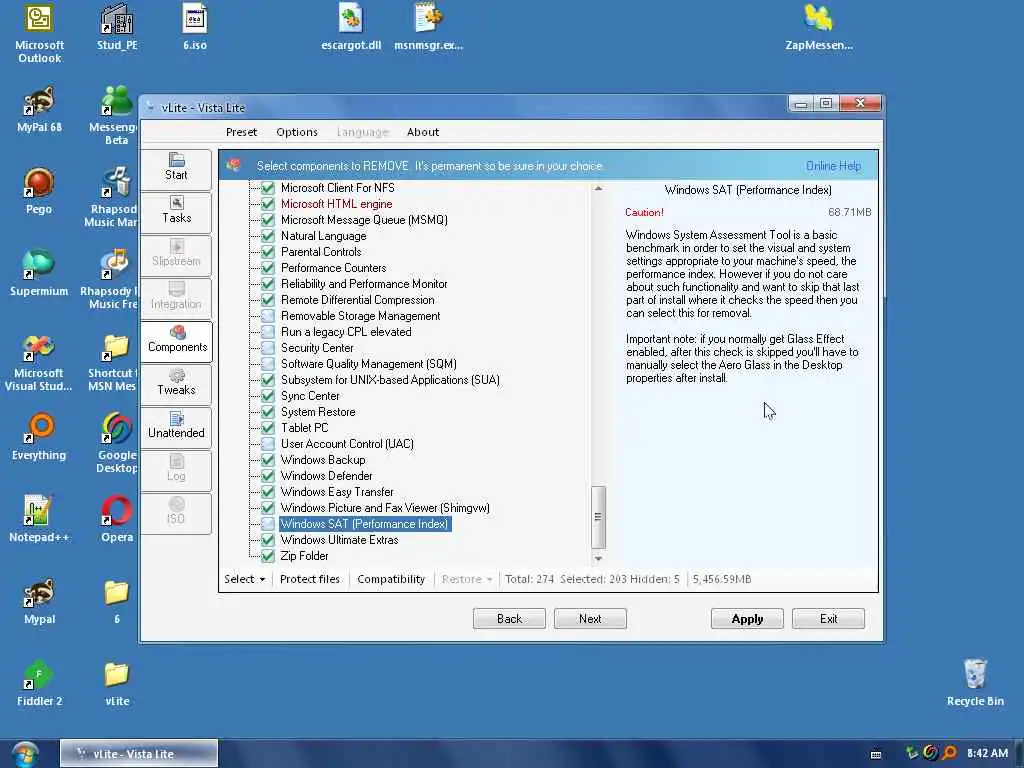
Task: Uncheck Microsoft HTML engine component
Action: pos(268,204)
